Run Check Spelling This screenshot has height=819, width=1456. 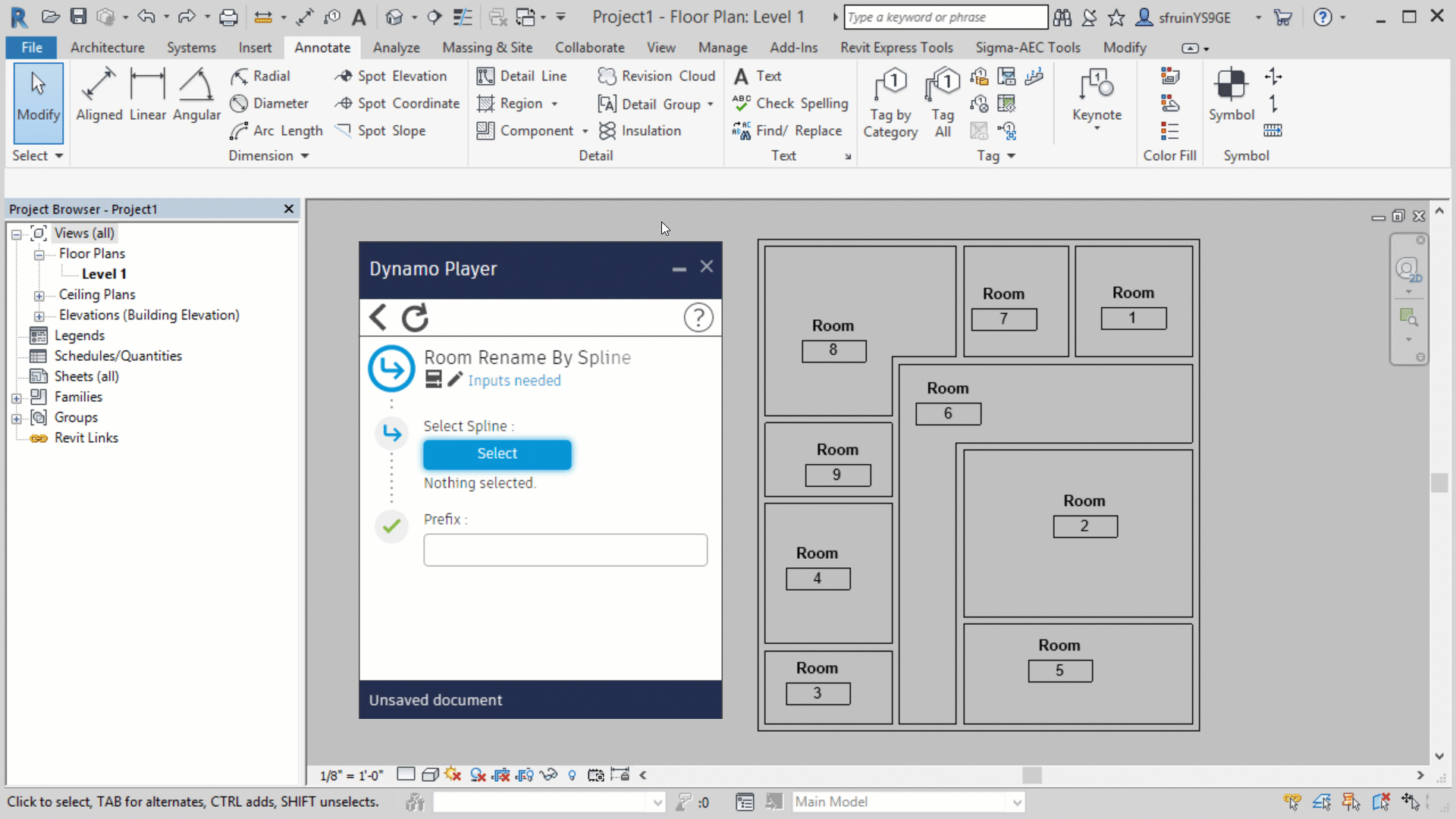point(790,103)
